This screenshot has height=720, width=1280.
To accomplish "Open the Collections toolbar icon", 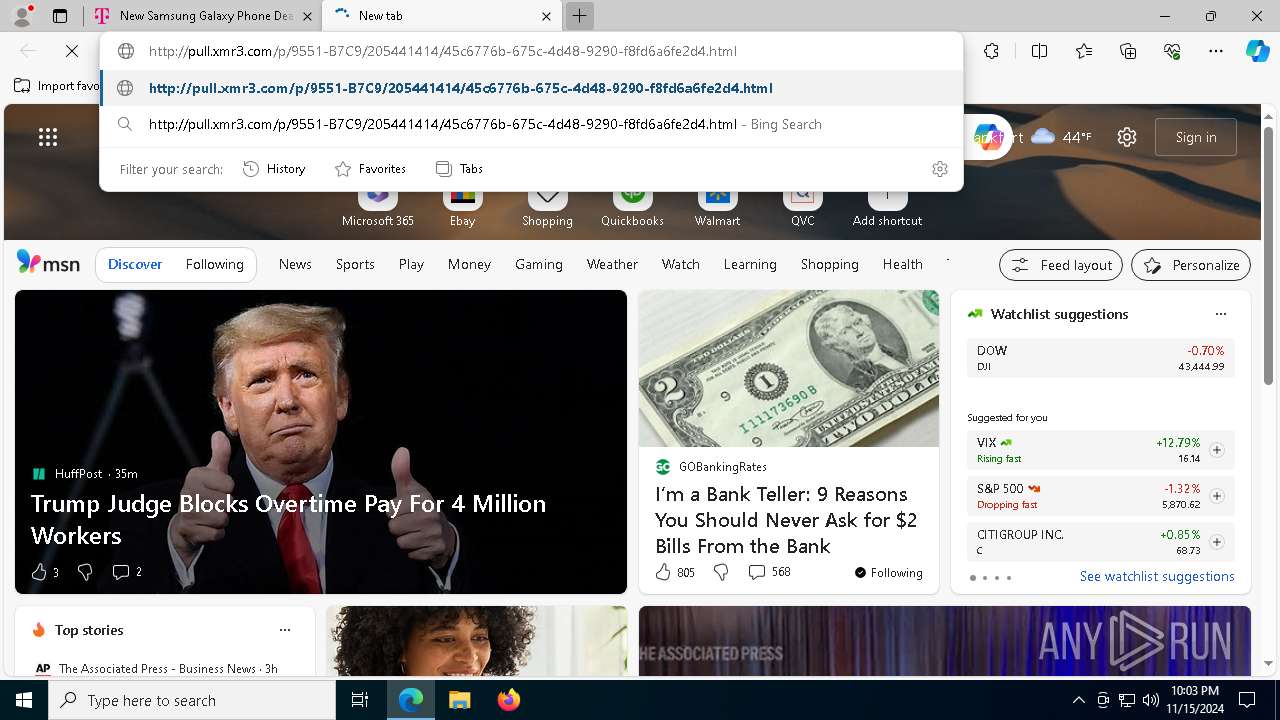I will [1128, 51].
